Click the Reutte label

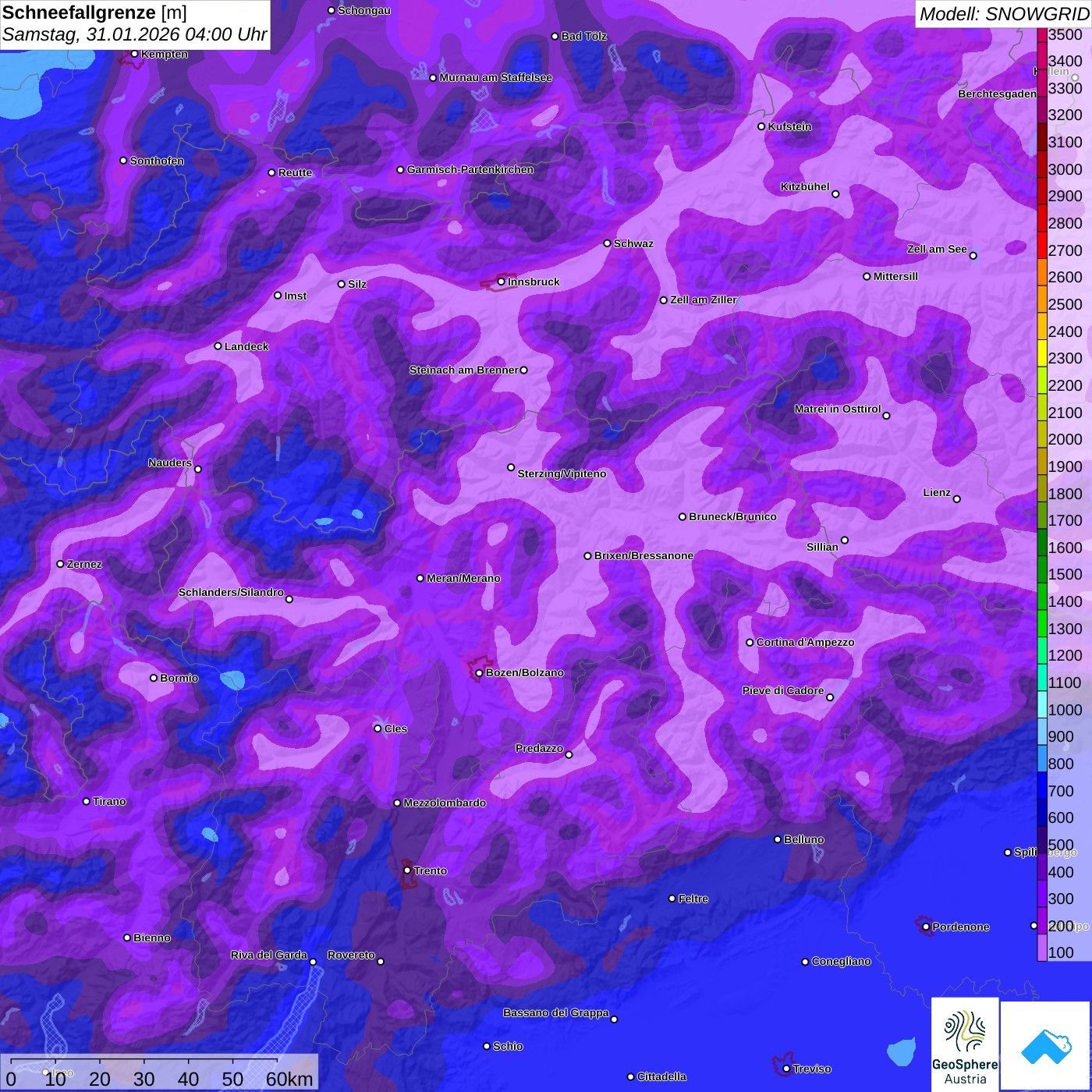point(295,172)
